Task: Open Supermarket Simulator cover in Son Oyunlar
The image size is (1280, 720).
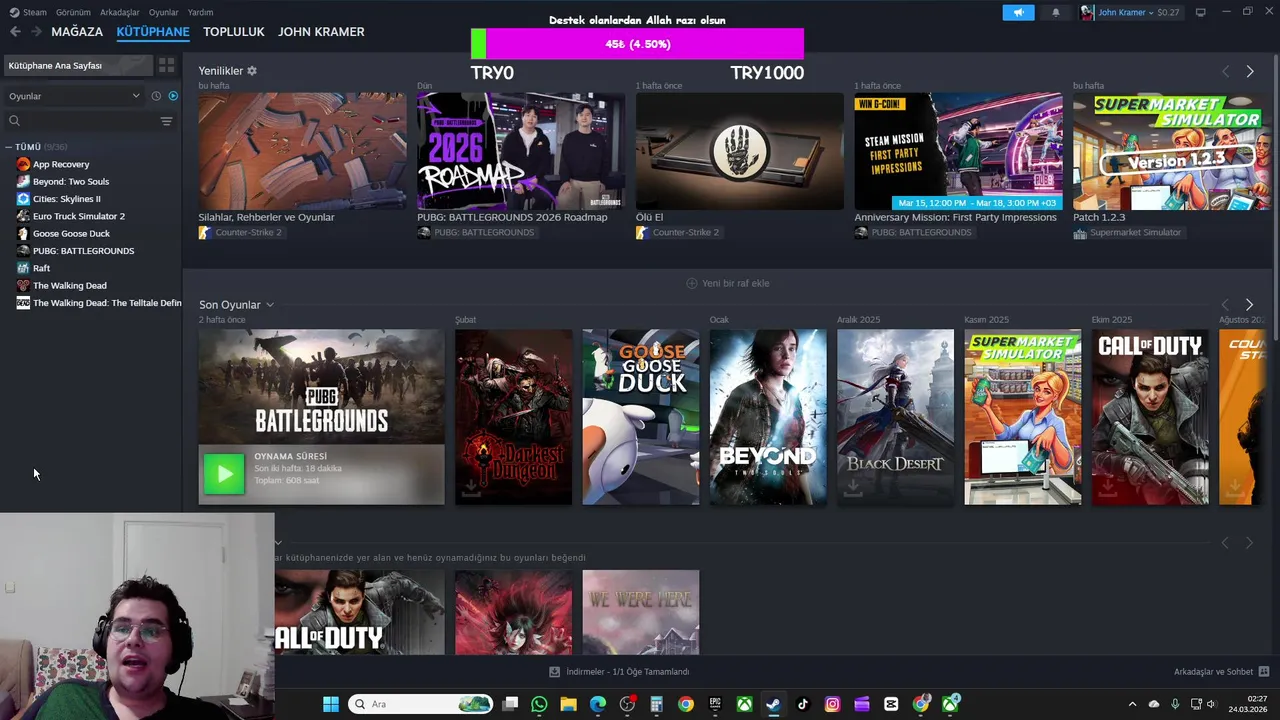Action: point(1023,417)
